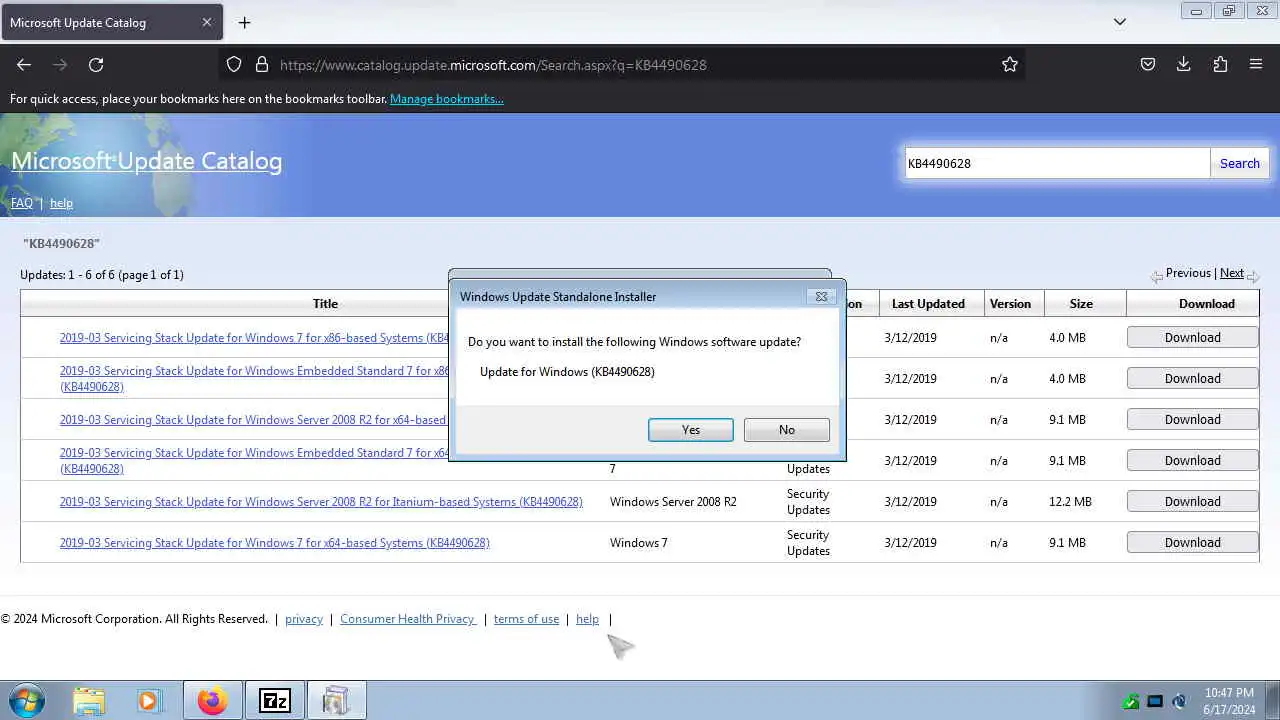
Task: Click the catalog search input field
Action: click(x=1057, y=163)
